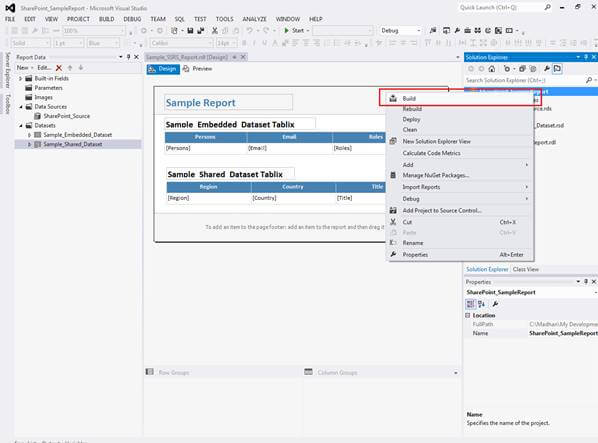Toggle Preview Selected Items in Solution Explorer
Viewport: 598px width, 443px height.
[557, 69]
